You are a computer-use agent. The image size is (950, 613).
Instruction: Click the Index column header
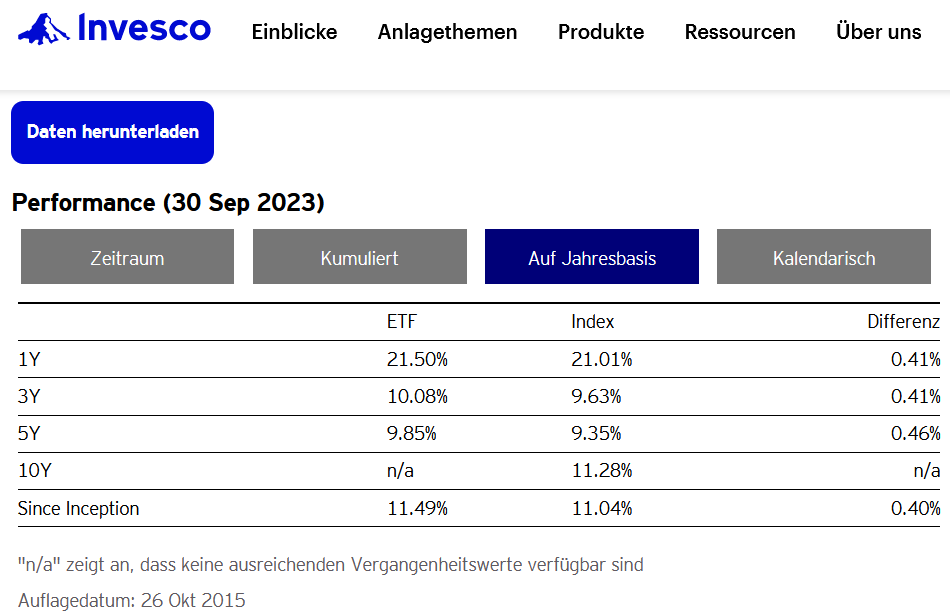point(593,322)
